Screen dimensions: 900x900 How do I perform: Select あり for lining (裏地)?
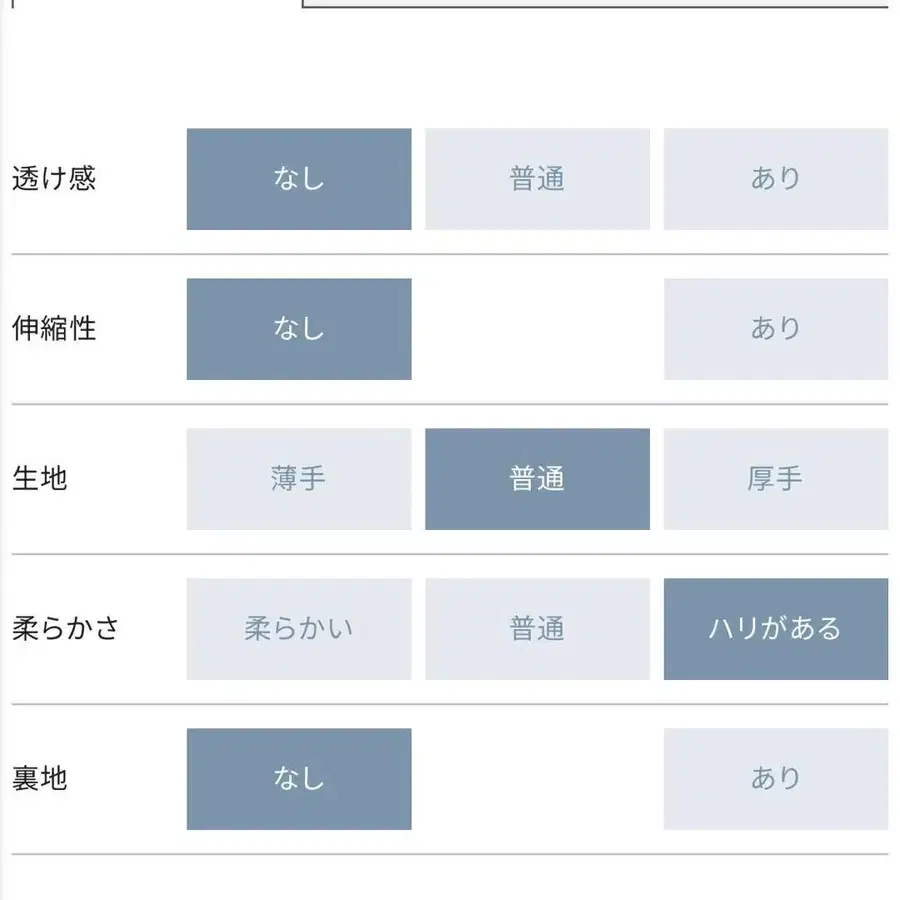click(776, 779)
